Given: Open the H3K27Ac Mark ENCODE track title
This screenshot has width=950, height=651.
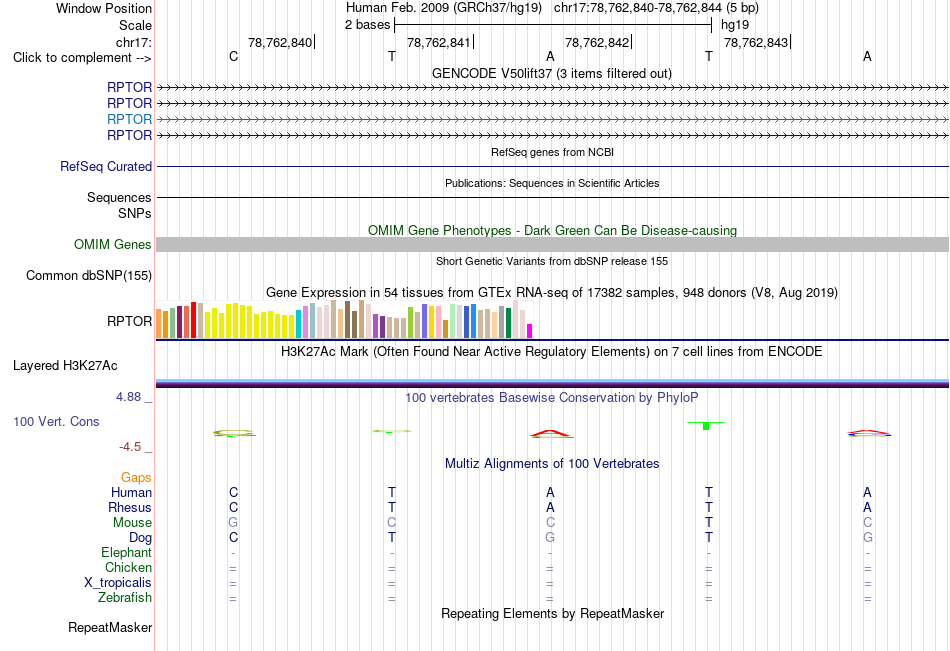Looking at the screenshot, I should pyautogui.click(x=552, y=352).
